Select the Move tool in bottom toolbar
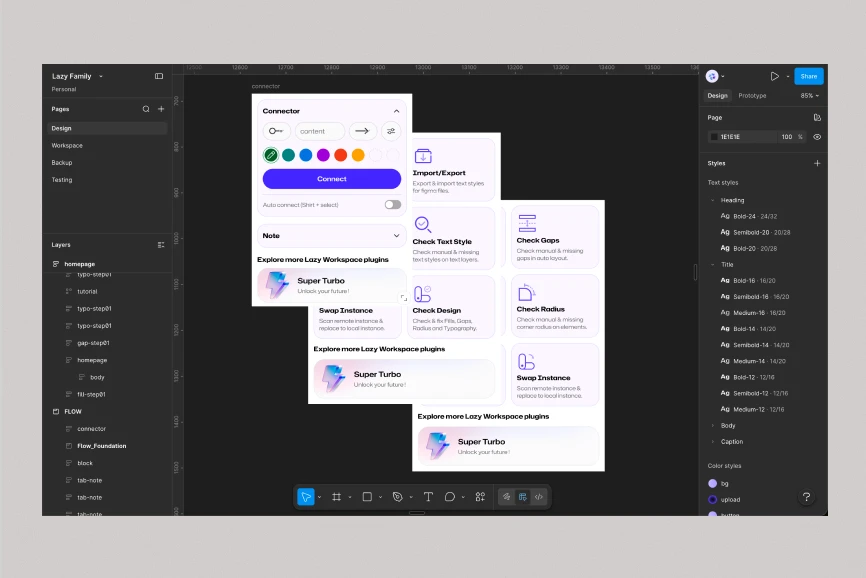 [x=306, y=497]
